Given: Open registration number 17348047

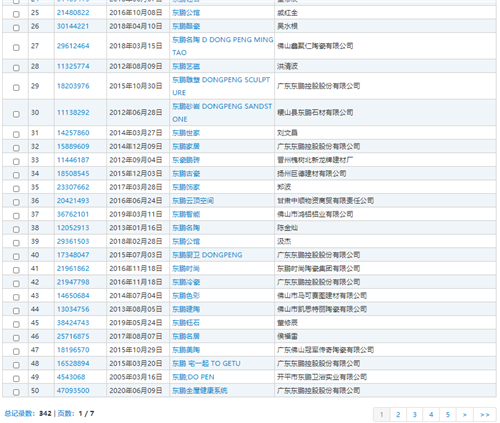Looking at the screenshot, I should pyautogui.click(x=73, y=255).
